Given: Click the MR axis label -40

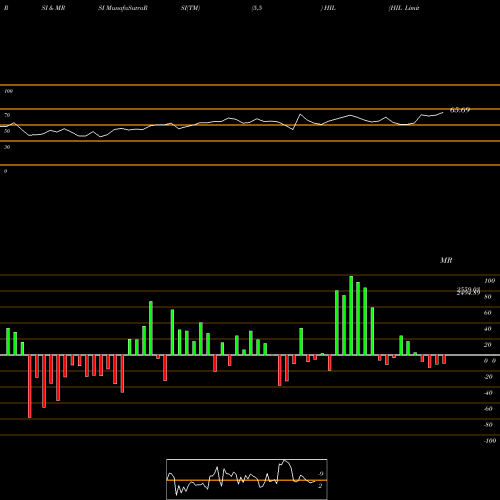Looking at the screenshot, I should (488, 393).
